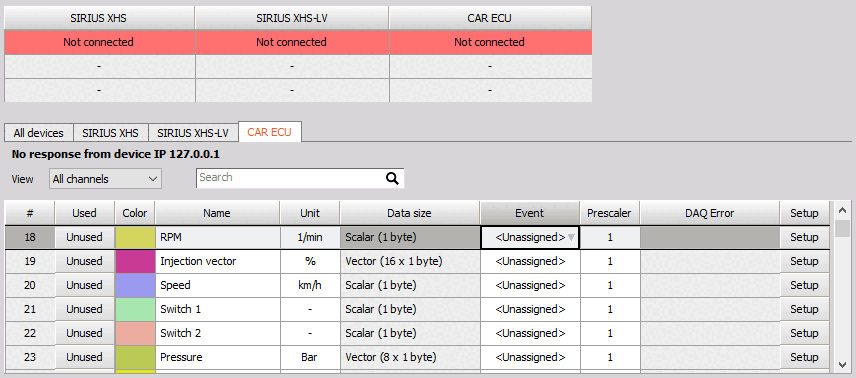
Task: Open the View All channels dropdown
Action: [x=105, y=179]
